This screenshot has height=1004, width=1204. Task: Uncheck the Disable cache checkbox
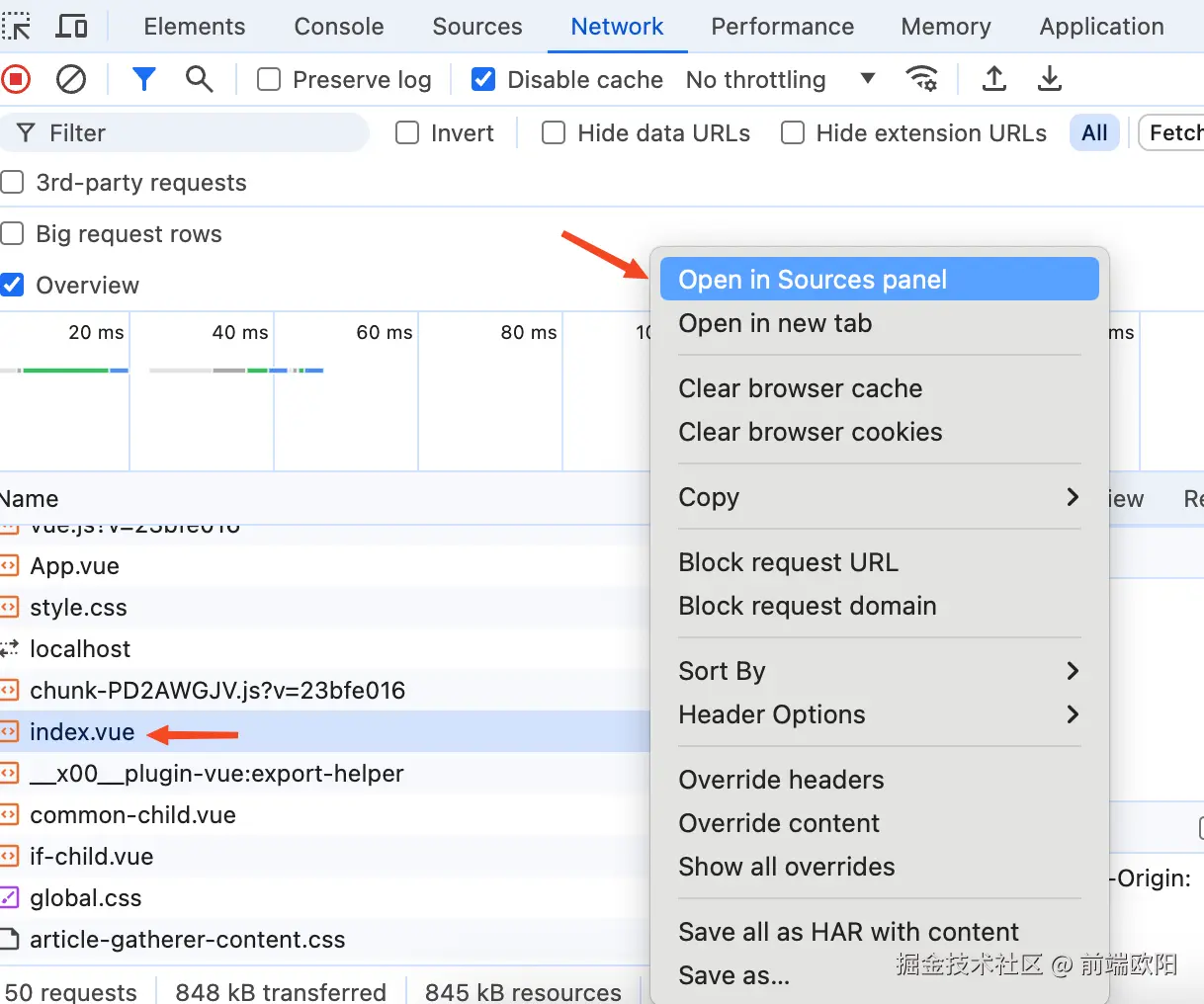pos(483,79)
